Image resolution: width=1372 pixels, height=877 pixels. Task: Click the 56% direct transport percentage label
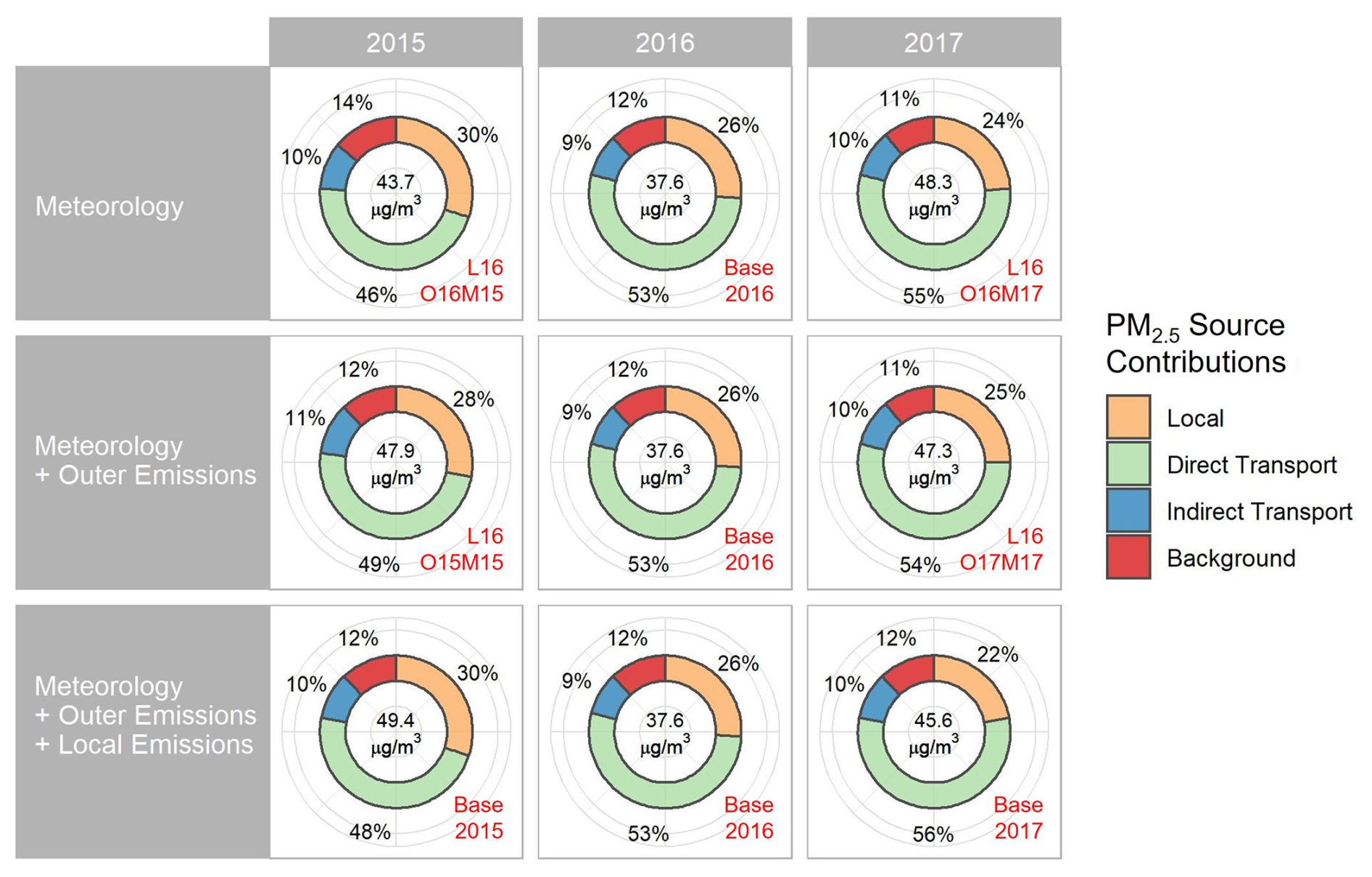933,835
